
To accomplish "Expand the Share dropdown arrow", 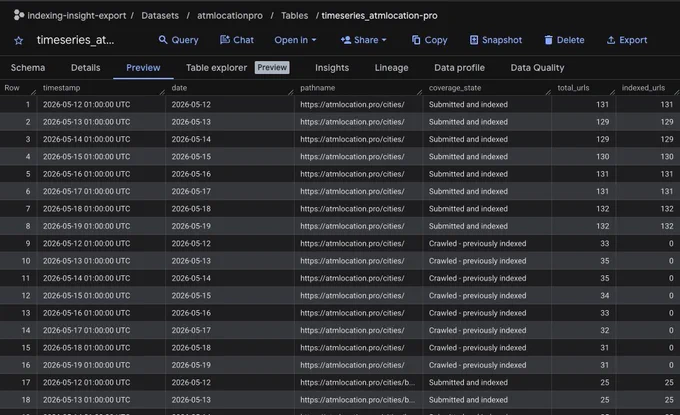I will (384, 40).
